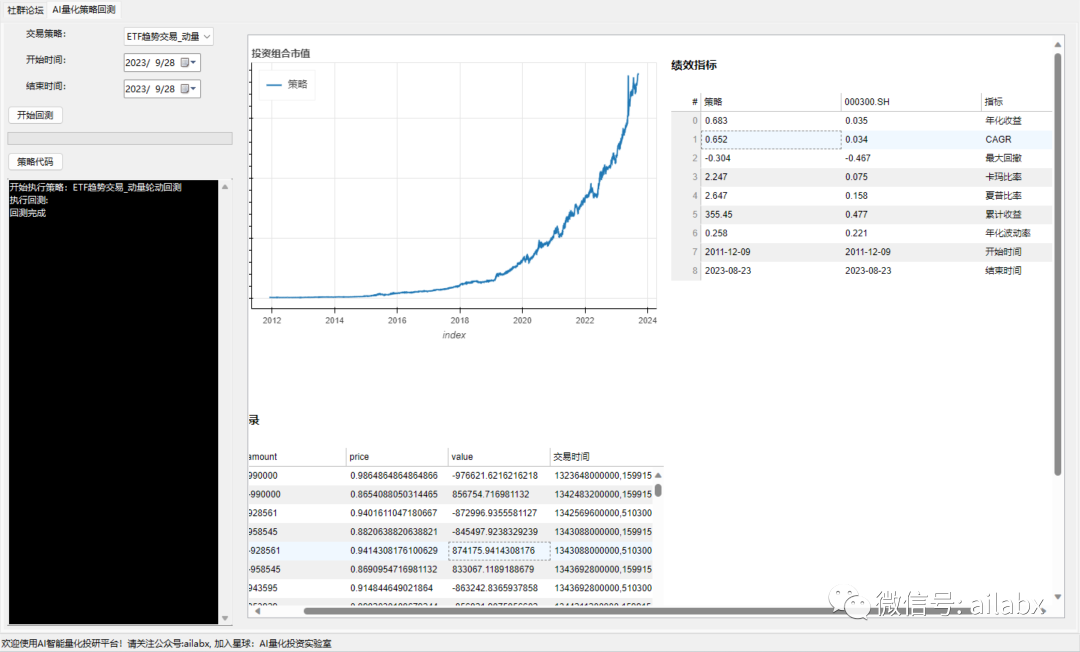Select the 0.258 年化波动率 cell
1080x652 pixels.
pos(771,233)
